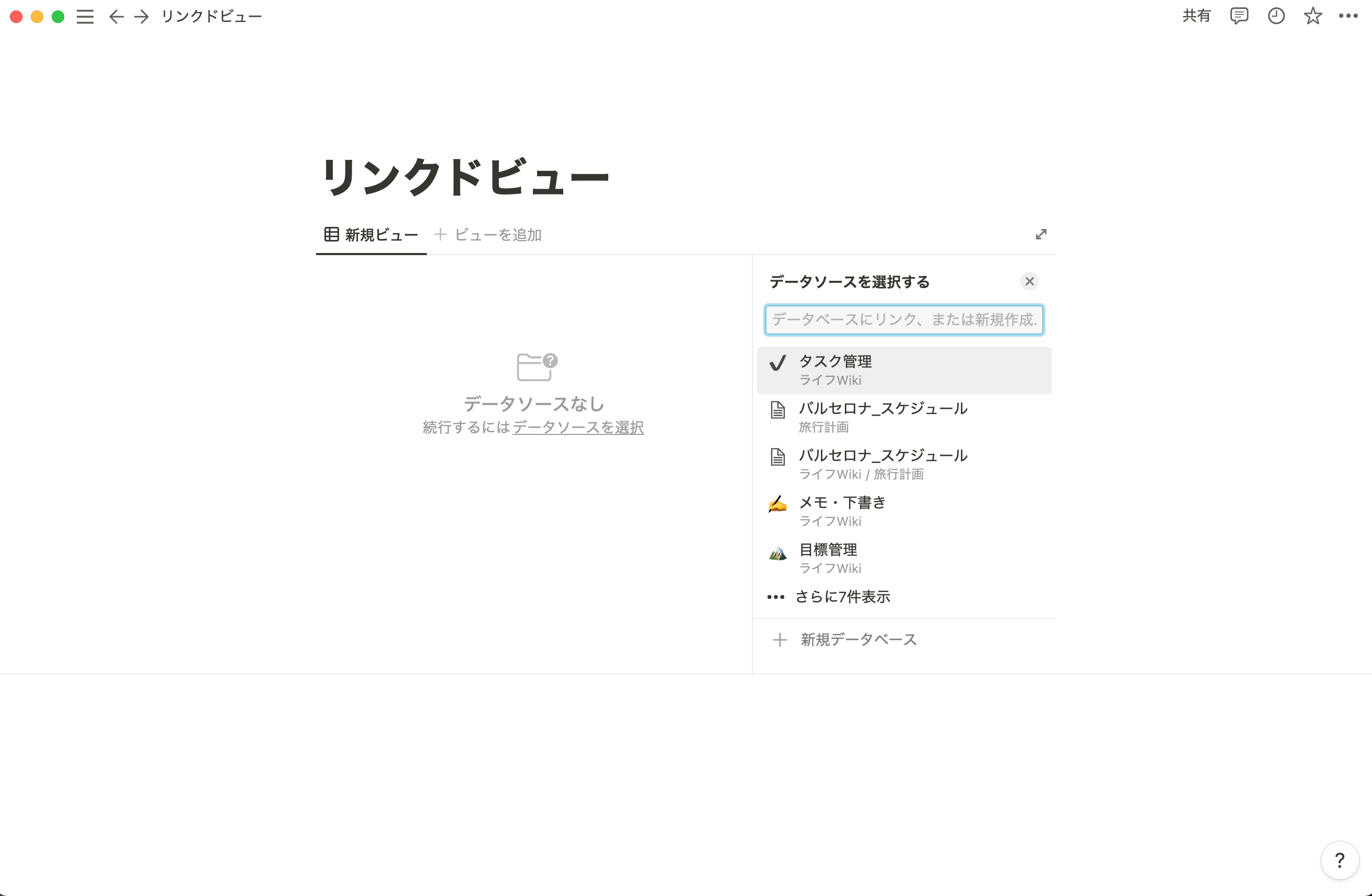The height and width of the screenshot is (896, 1372).
Task: Expand さらに7件表示 to show more
Action: click(x=903, y=597)
